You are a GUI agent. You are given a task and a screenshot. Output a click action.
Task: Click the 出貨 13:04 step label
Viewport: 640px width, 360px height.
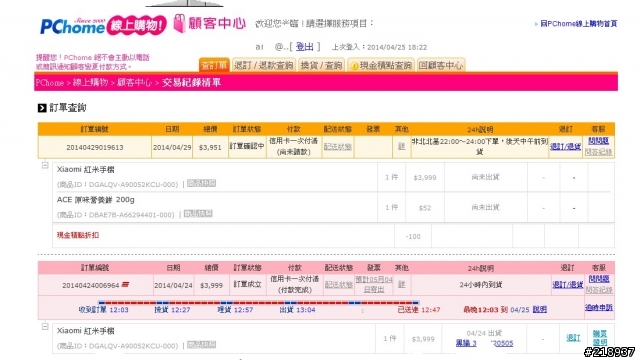pos(297,310)
